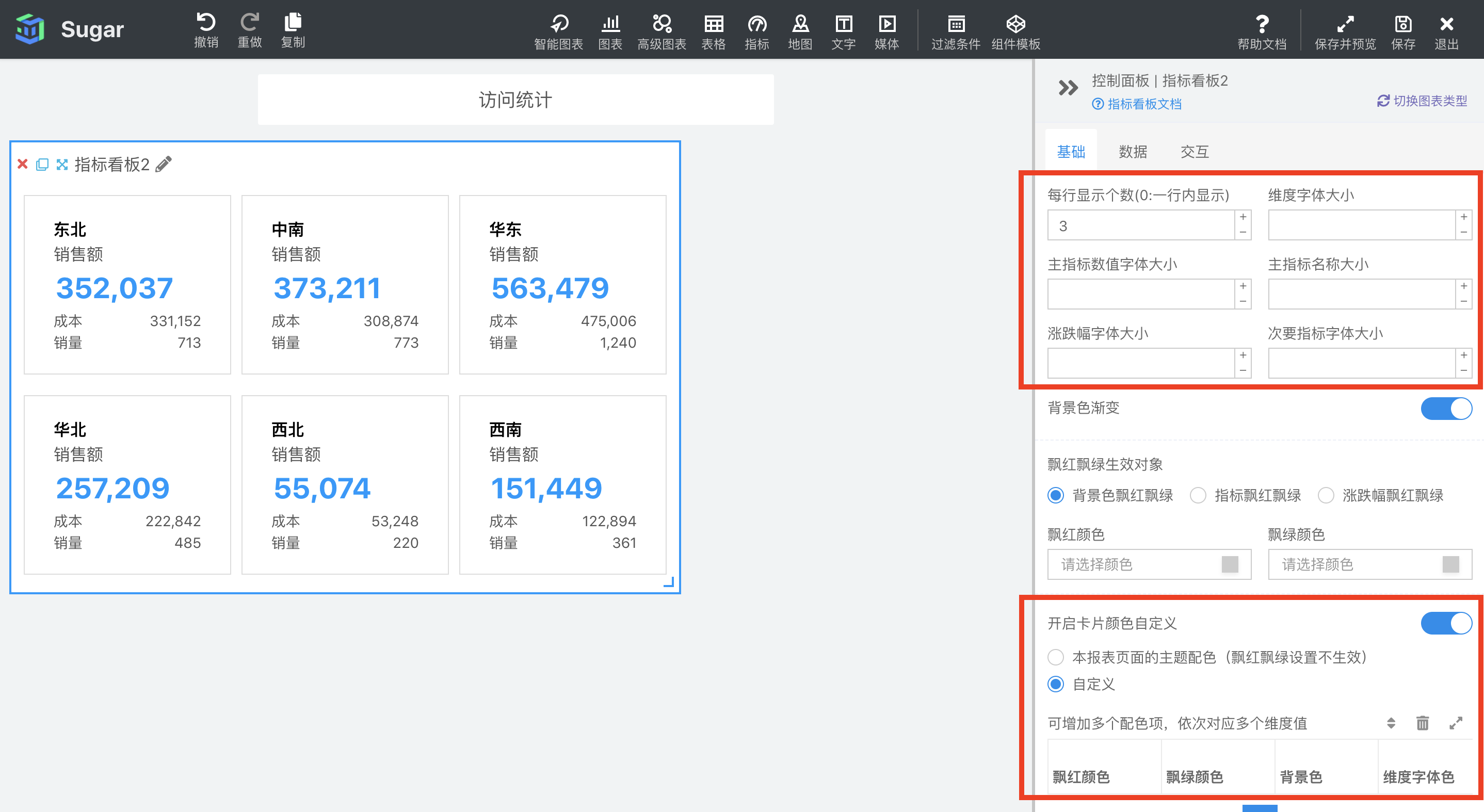Turn off 开启卡片颜色自定义 switch
1484x812 pixels.
pyautogui.click(x=1446, y=623)
